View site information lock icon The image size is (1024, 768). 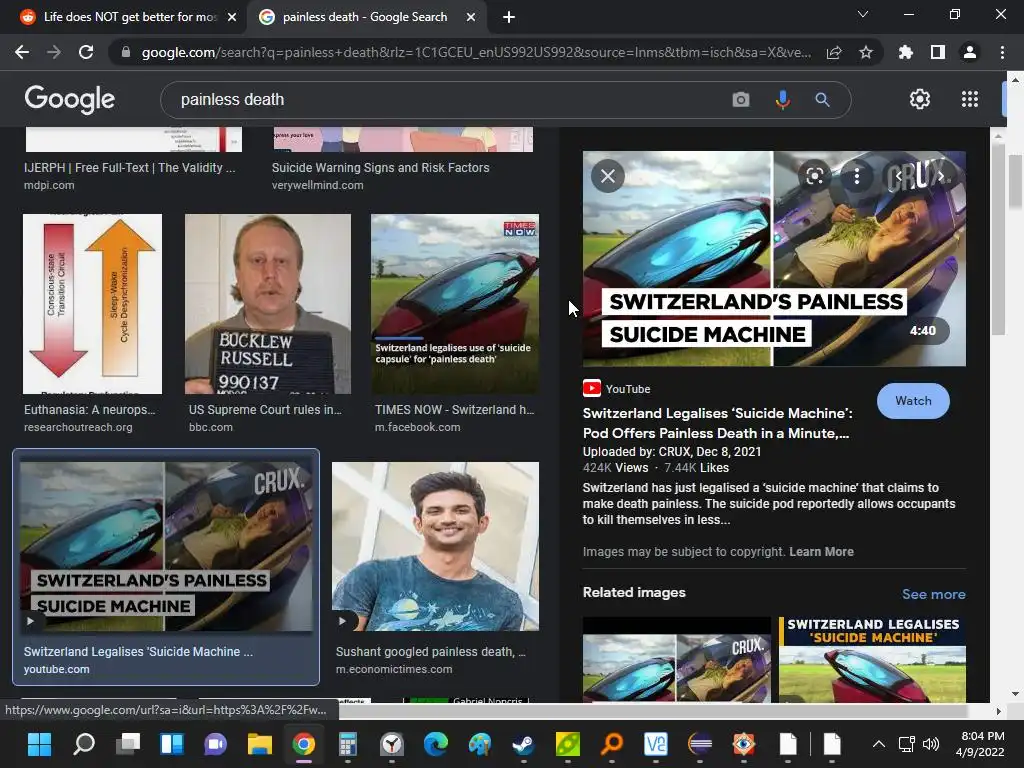point(126,52)
